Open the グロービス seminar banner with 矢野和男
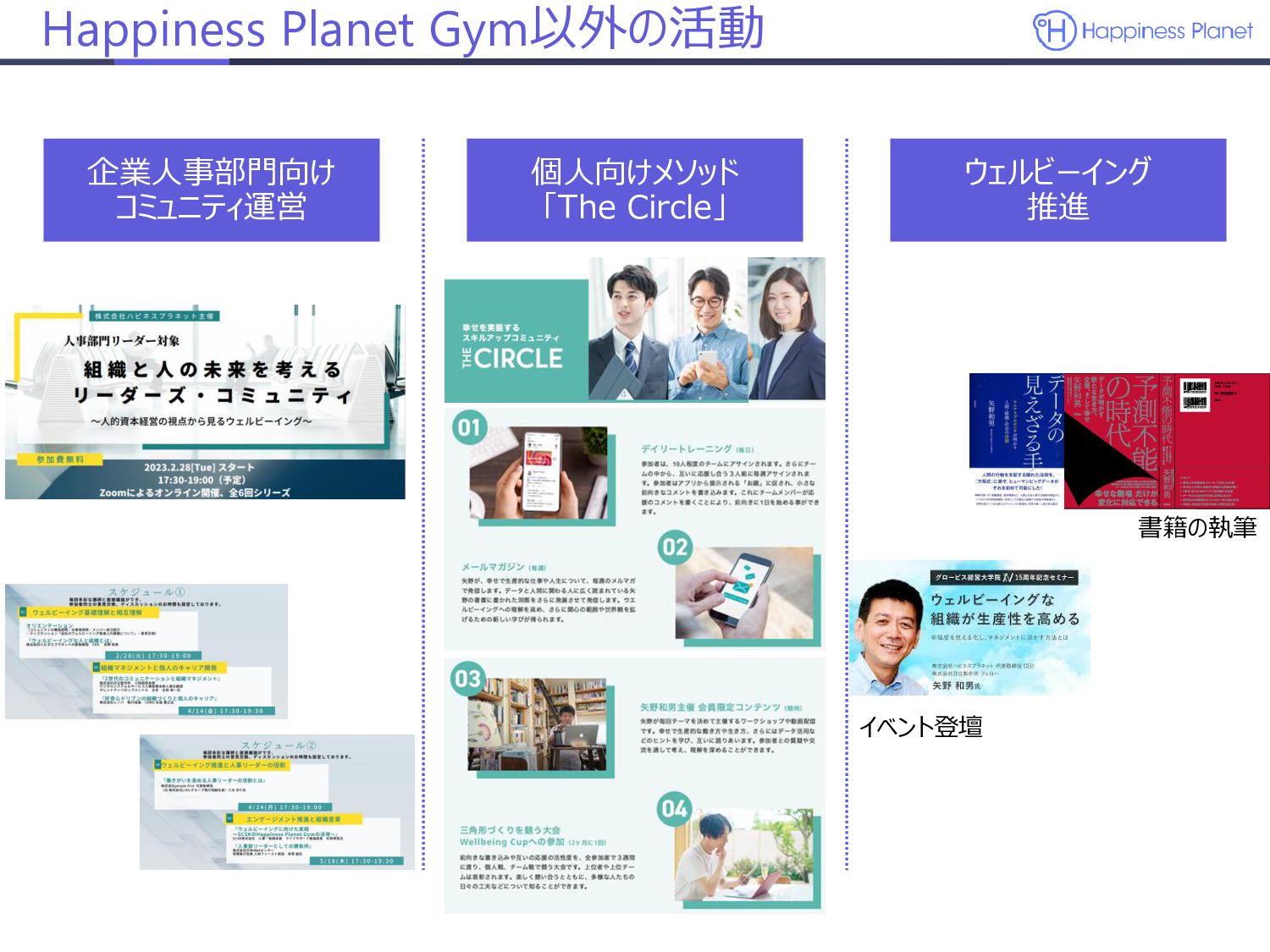Viewport: 1270px width, 952px height. tap(969, 628)
